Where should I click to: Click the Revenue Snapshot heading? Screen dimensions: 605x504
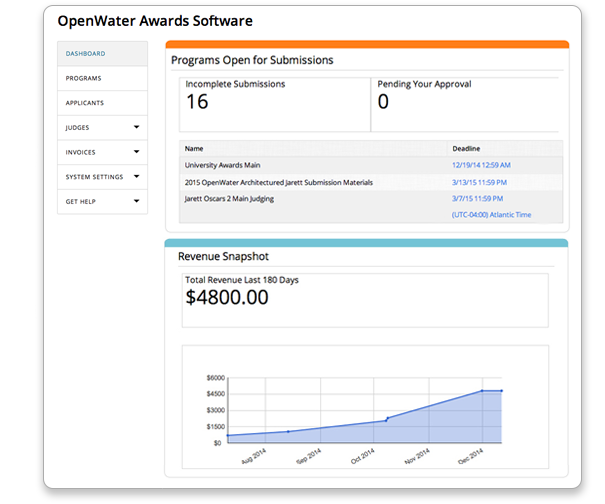coord(223,256)
